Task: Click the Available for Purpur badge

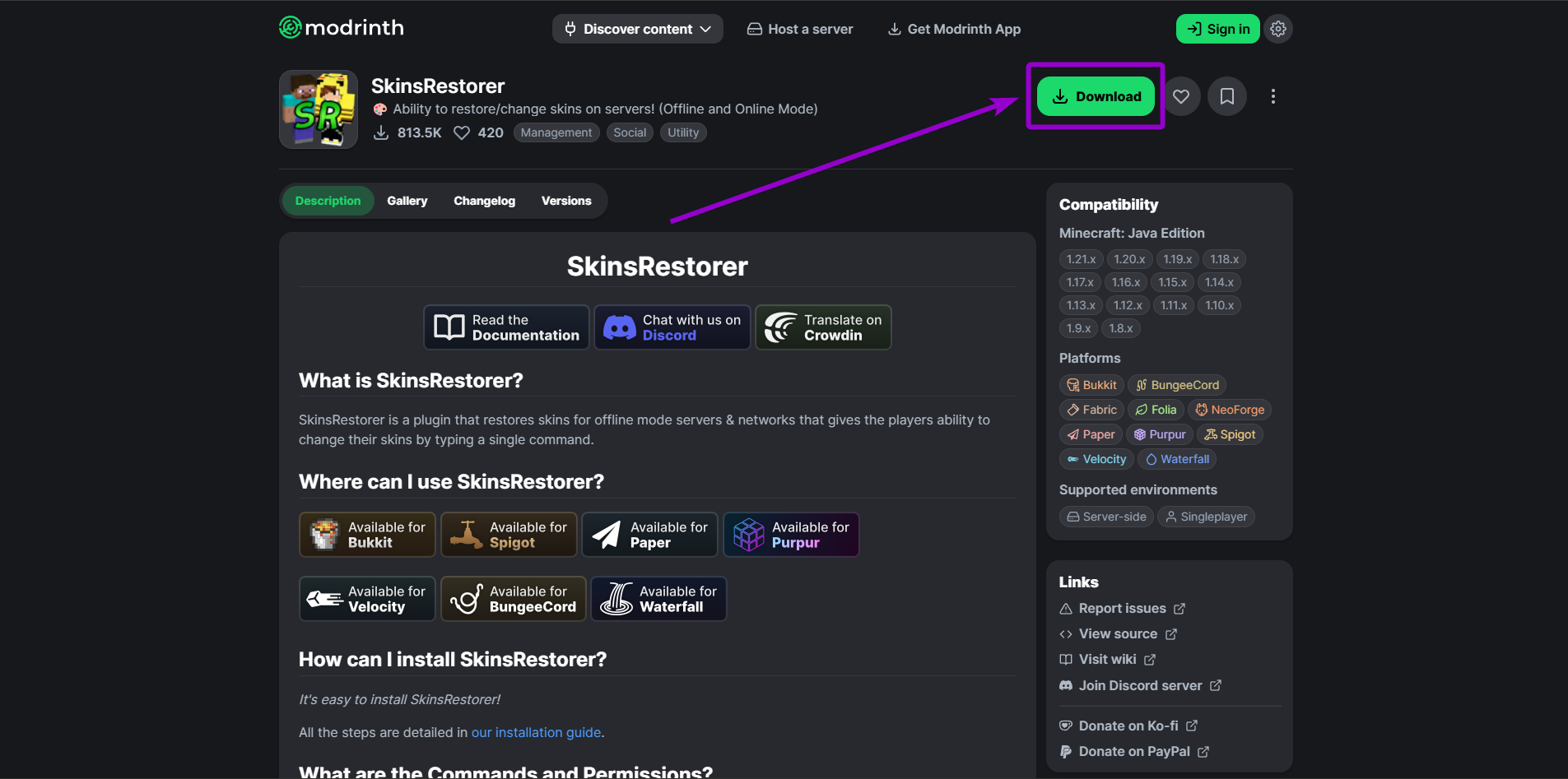Action: point(791,535)
